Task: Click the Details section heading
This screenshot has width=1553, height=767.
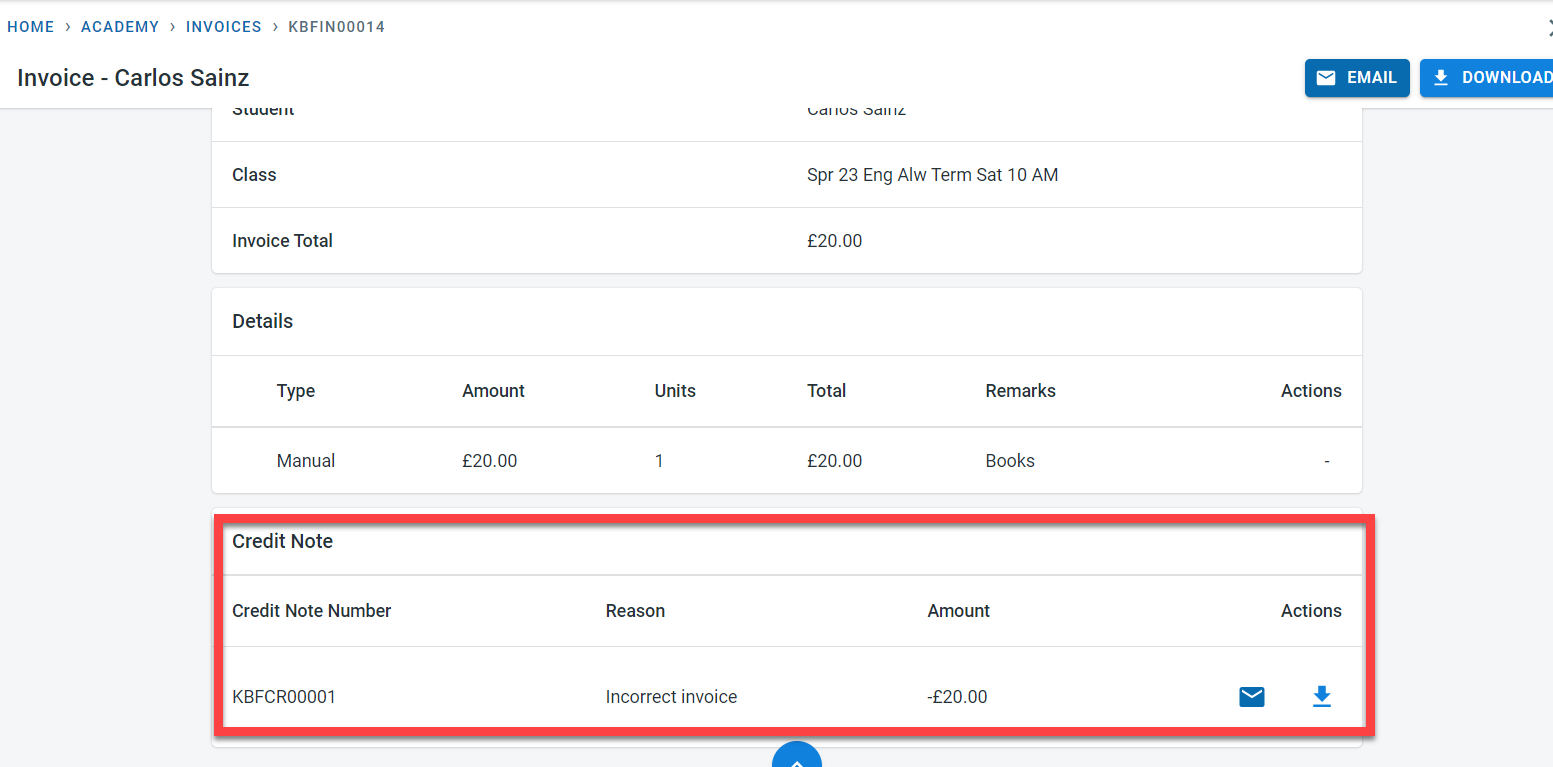Action: (262, 321)
